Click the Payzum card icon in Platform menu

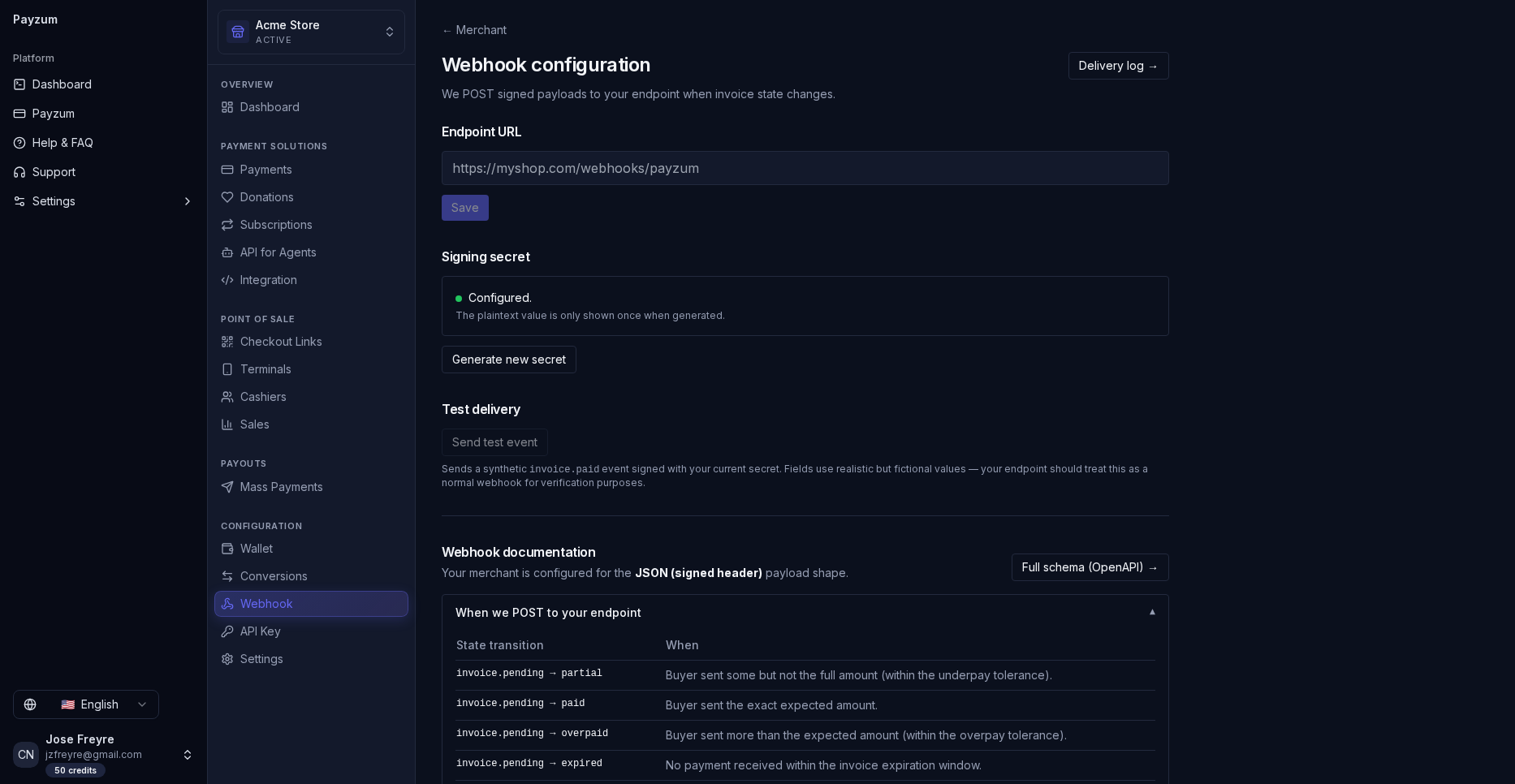(x=19, y=114)
